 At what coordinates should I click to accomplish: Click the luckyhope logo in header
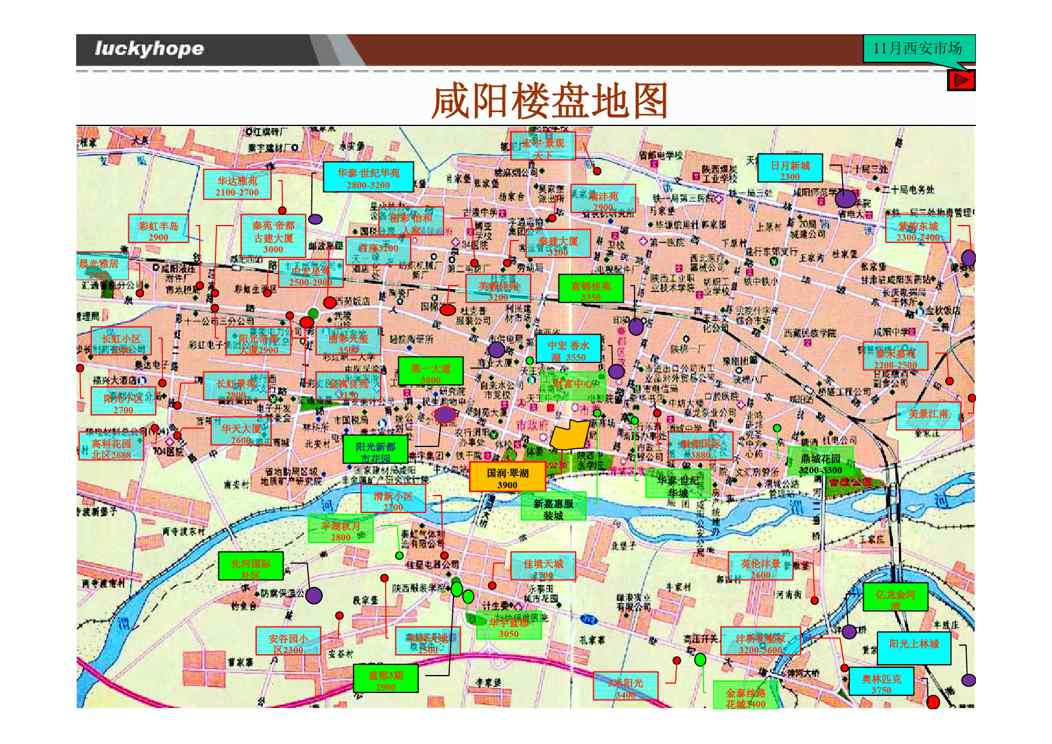point(150,49)
